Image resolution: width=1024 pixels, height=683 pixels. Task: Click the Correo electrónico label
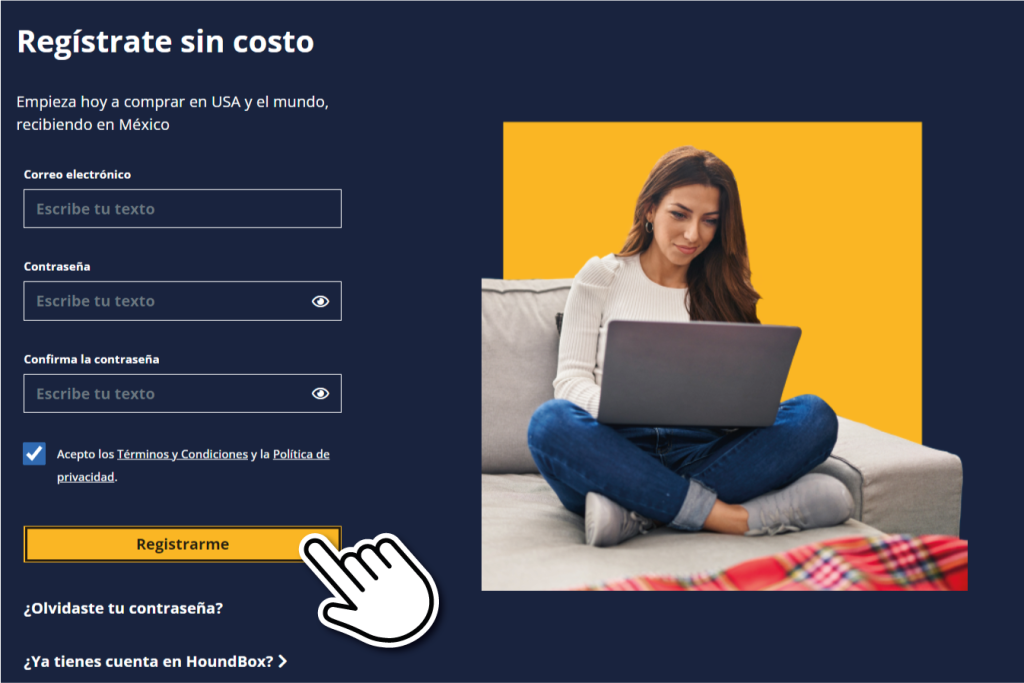(77, 174)
